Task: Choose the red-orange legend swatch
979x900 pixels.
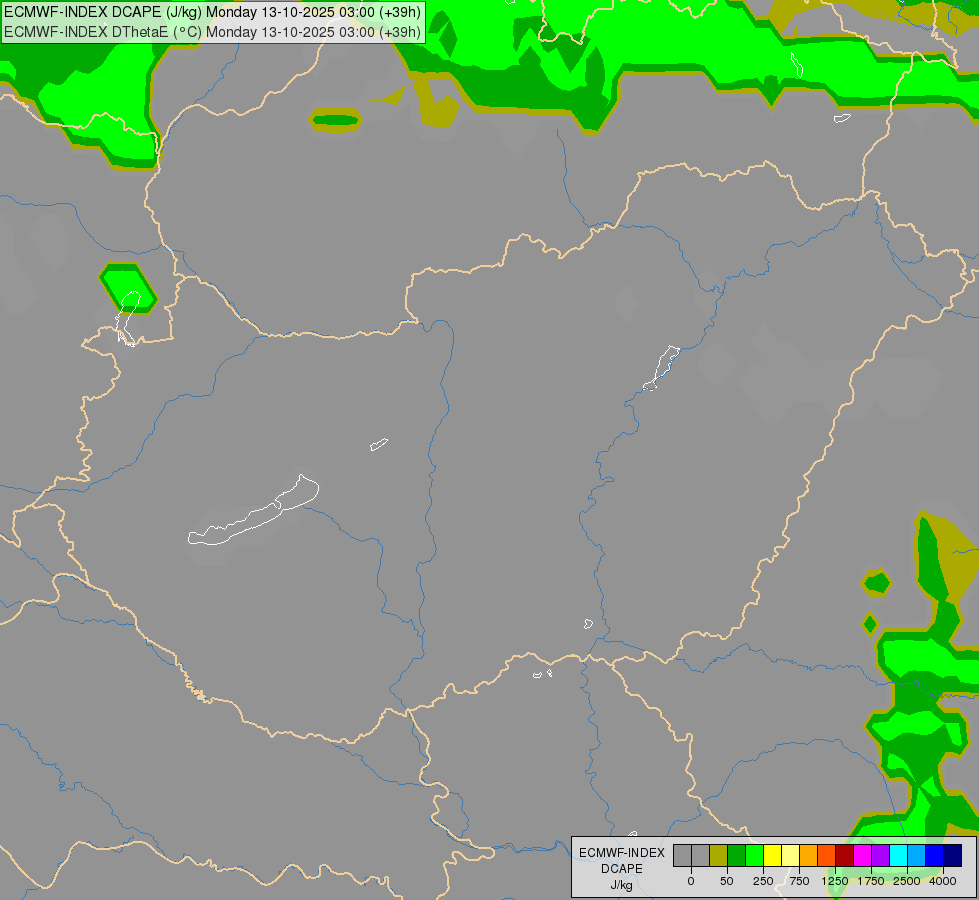Action: pos(827,855)
